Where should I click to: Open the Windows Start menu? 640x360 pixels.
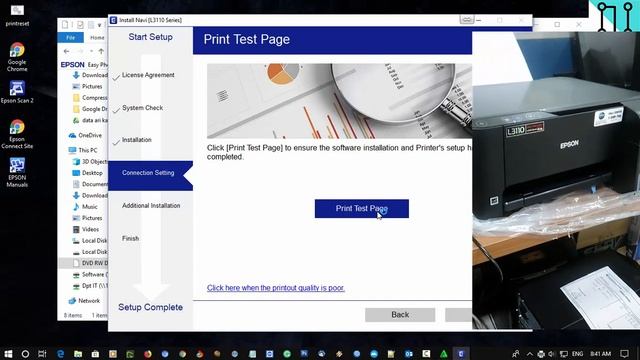coord(8,354)
